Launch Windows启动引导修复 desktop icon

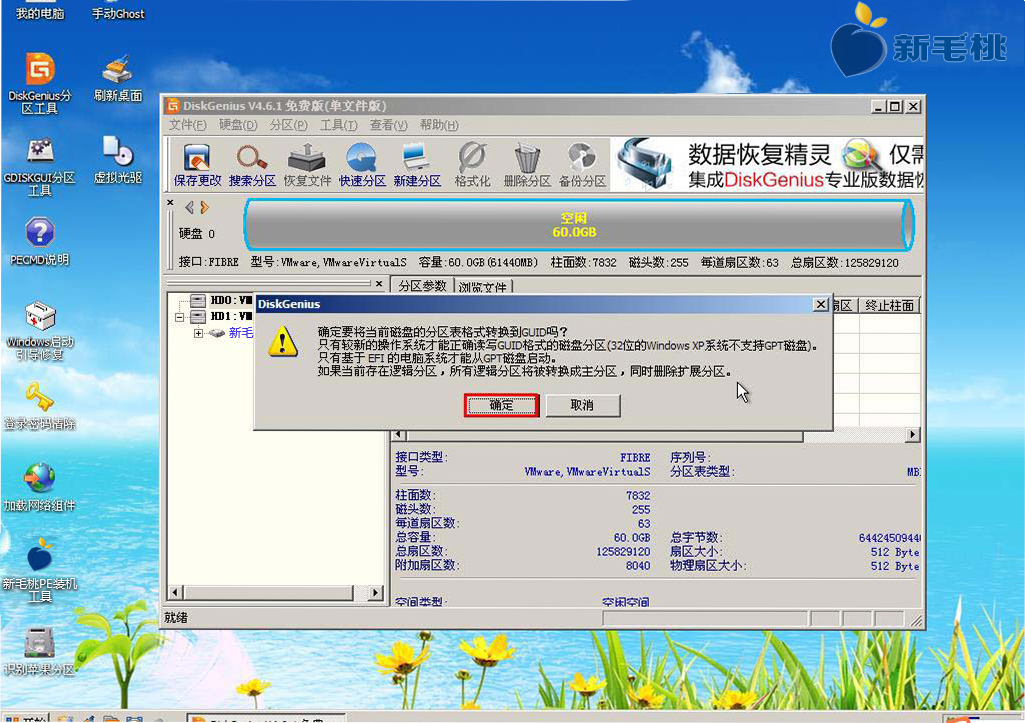coord(40,331)
